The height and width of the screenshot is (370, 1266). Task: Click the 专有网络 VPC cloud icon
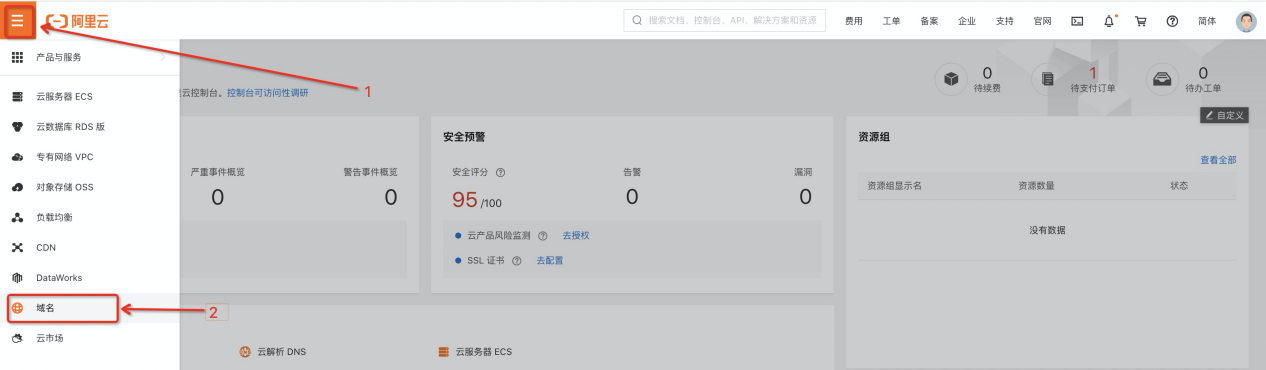click(x=17, y=157)
